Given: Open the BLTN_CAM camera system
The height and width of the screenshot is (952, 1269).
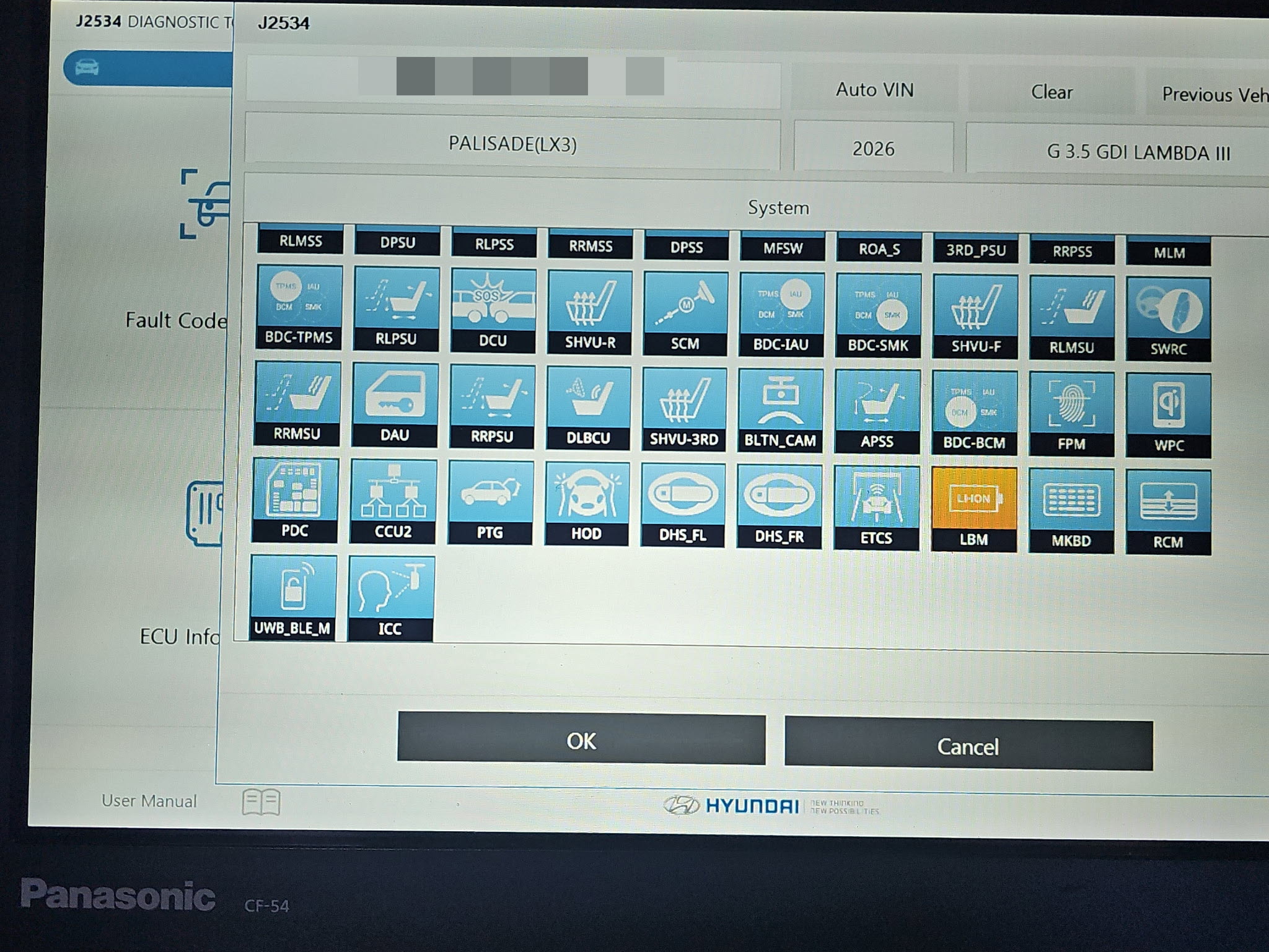Looking at the screenshot, I should pyautogui.click(x=780, y=411).
